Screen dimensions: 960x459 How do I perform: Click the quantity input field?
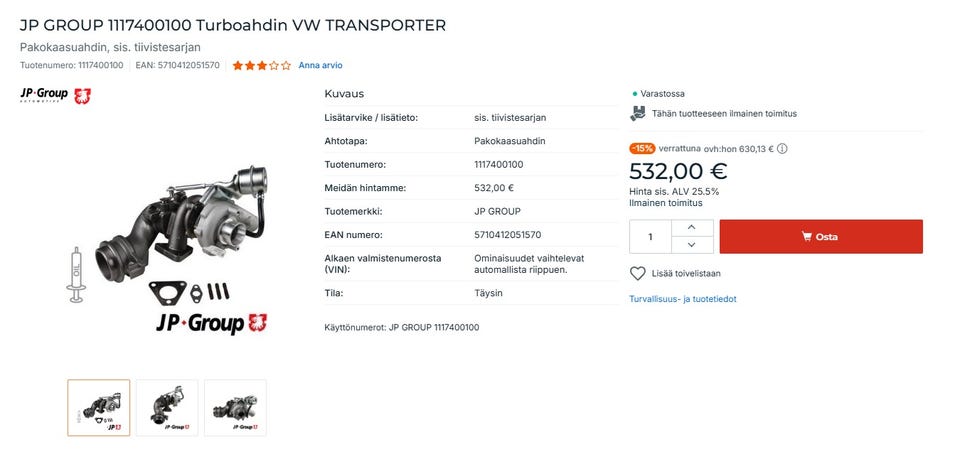click(651, 237)
